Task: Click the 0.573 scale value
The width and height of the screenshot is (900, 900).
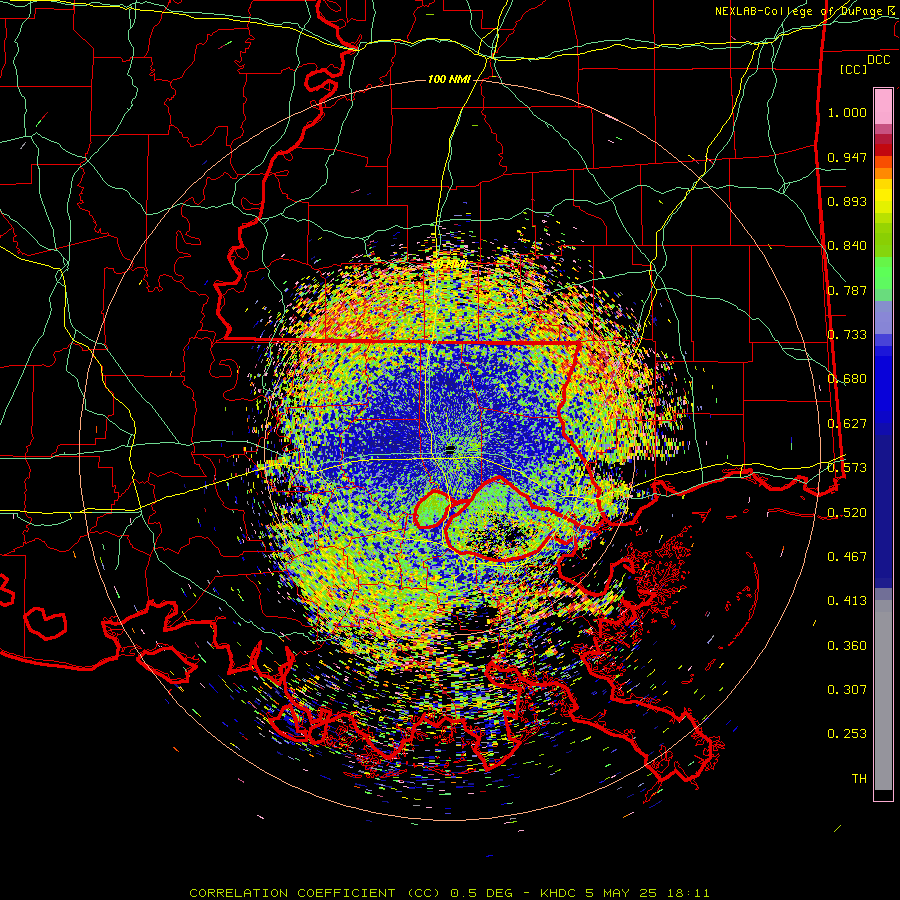Action: point(847,468)
